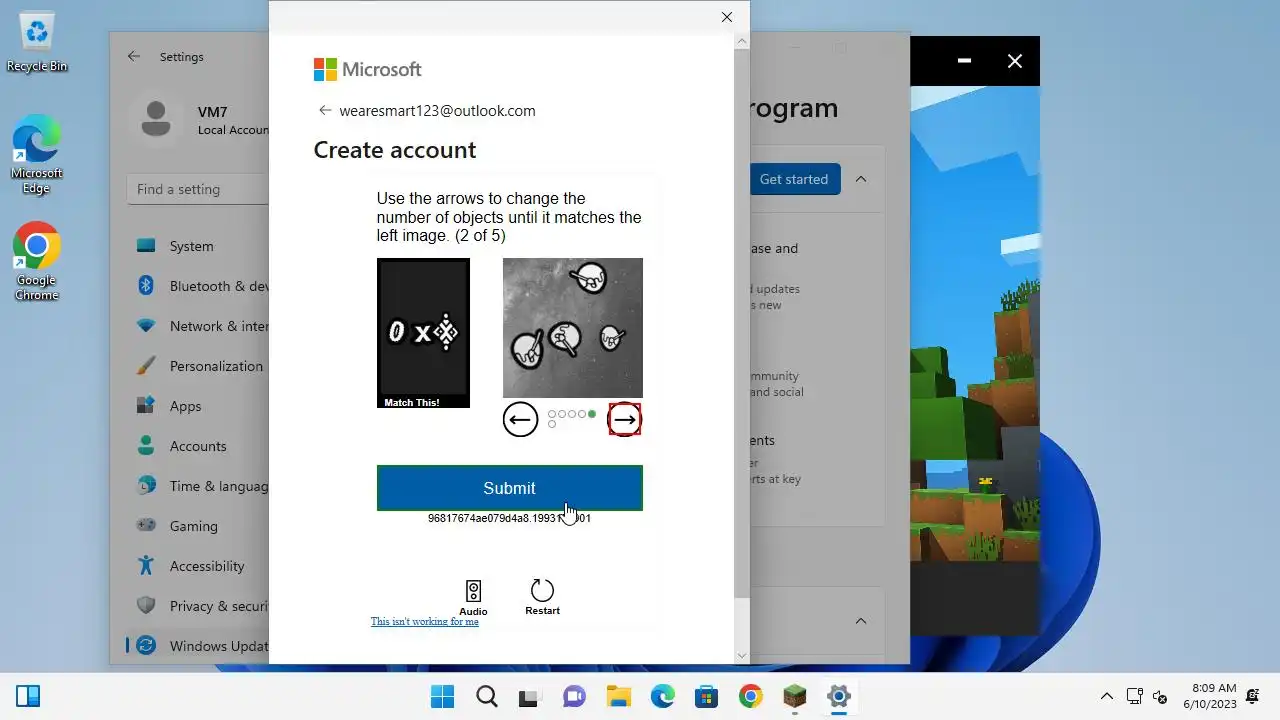1280x720 pixels.
Task: Switch to Minecraft on taskbar
Action: pos(794,696)
